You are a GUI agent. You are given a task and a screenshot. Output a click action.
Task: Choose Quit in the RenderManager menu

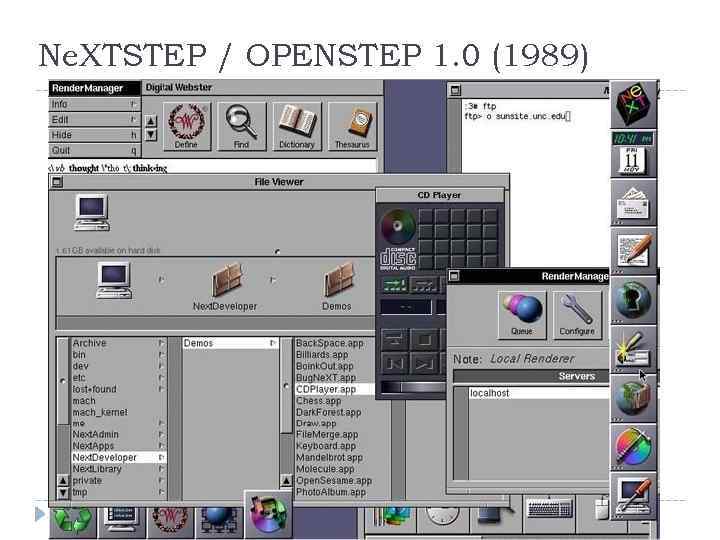[94, 150]
